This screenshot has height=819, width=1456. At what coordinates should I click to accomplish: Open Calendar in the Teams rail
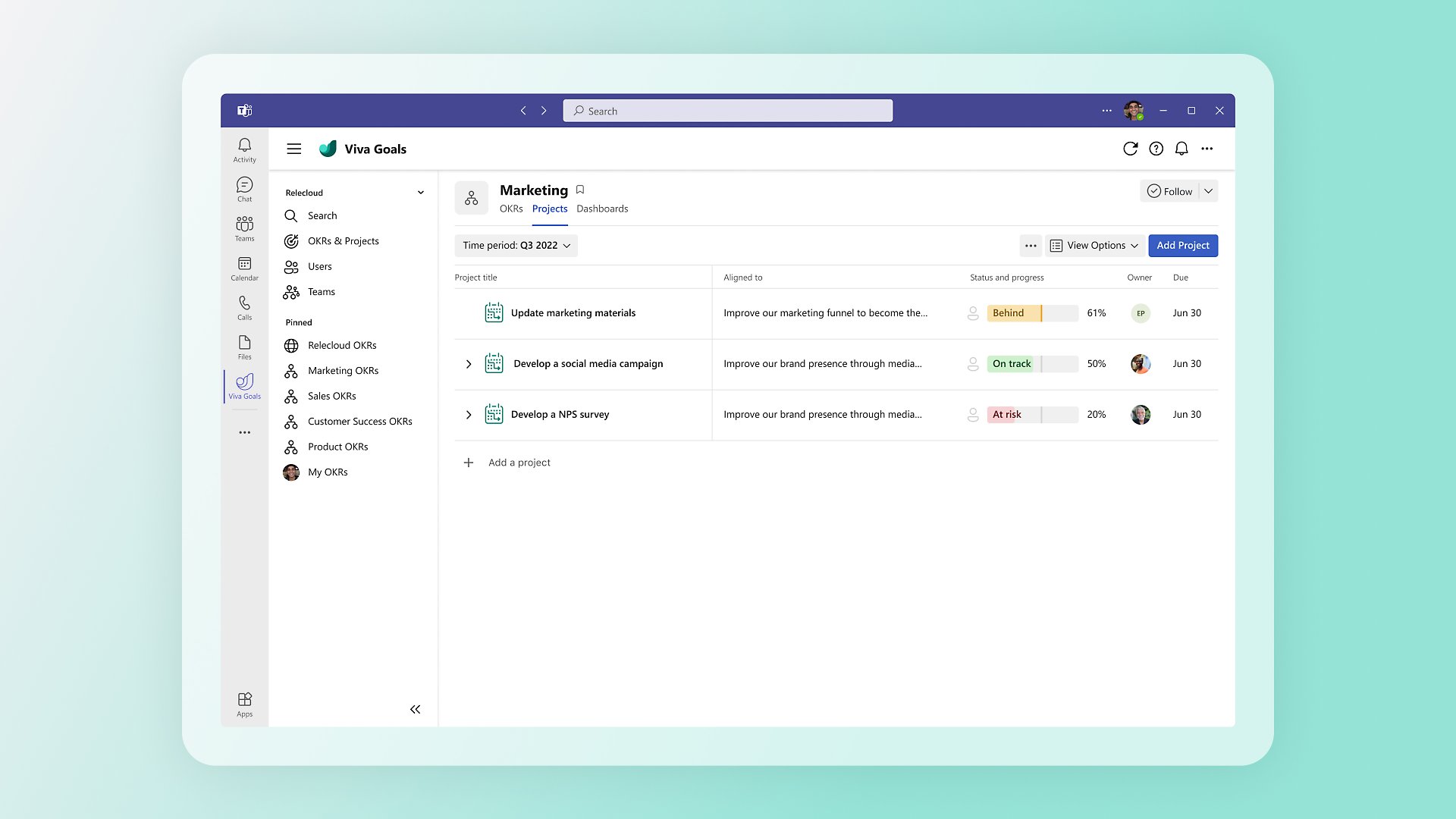(x=244, y=268)
